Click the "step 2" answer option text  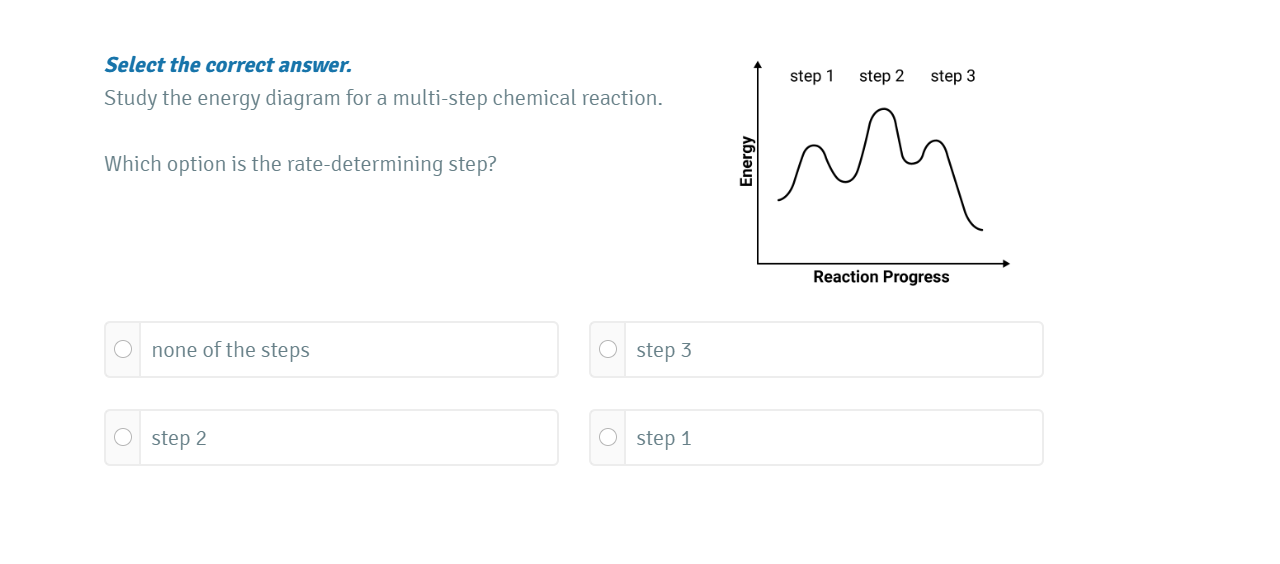click(x=179, y=438)
